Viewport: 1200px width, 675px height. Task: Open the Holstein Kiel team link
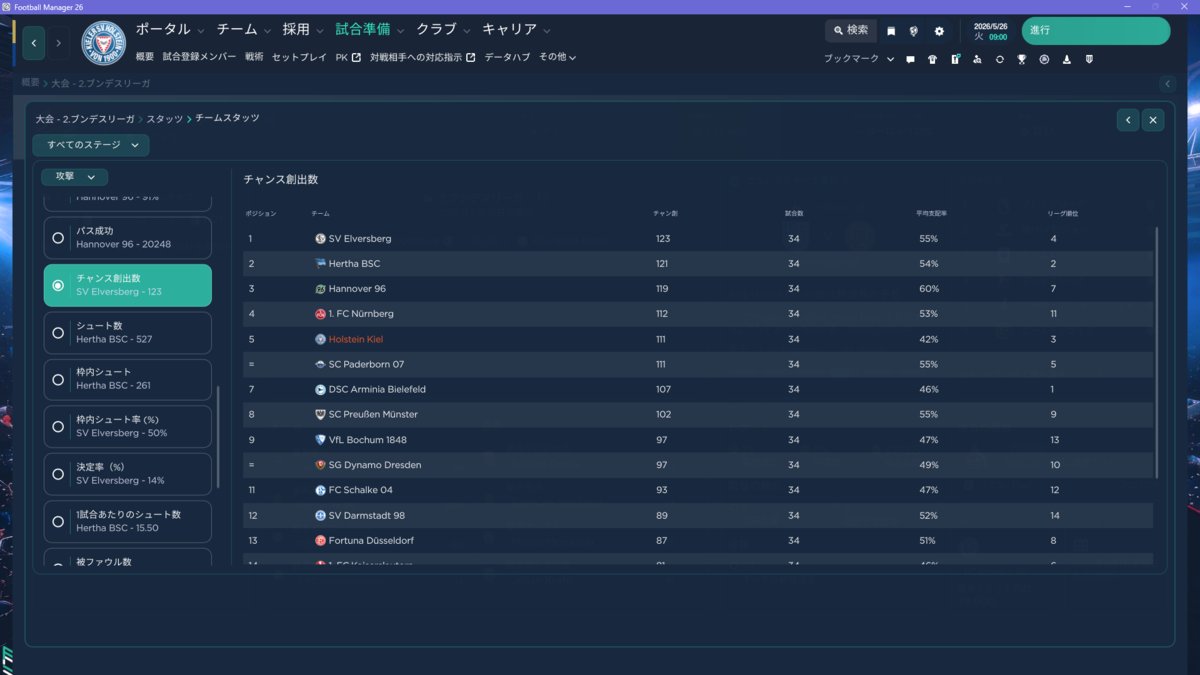point(355,339)
